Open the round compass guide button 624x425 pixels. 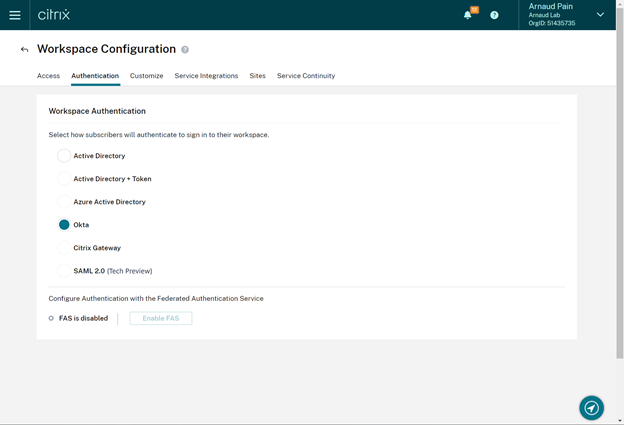point(591,407)
